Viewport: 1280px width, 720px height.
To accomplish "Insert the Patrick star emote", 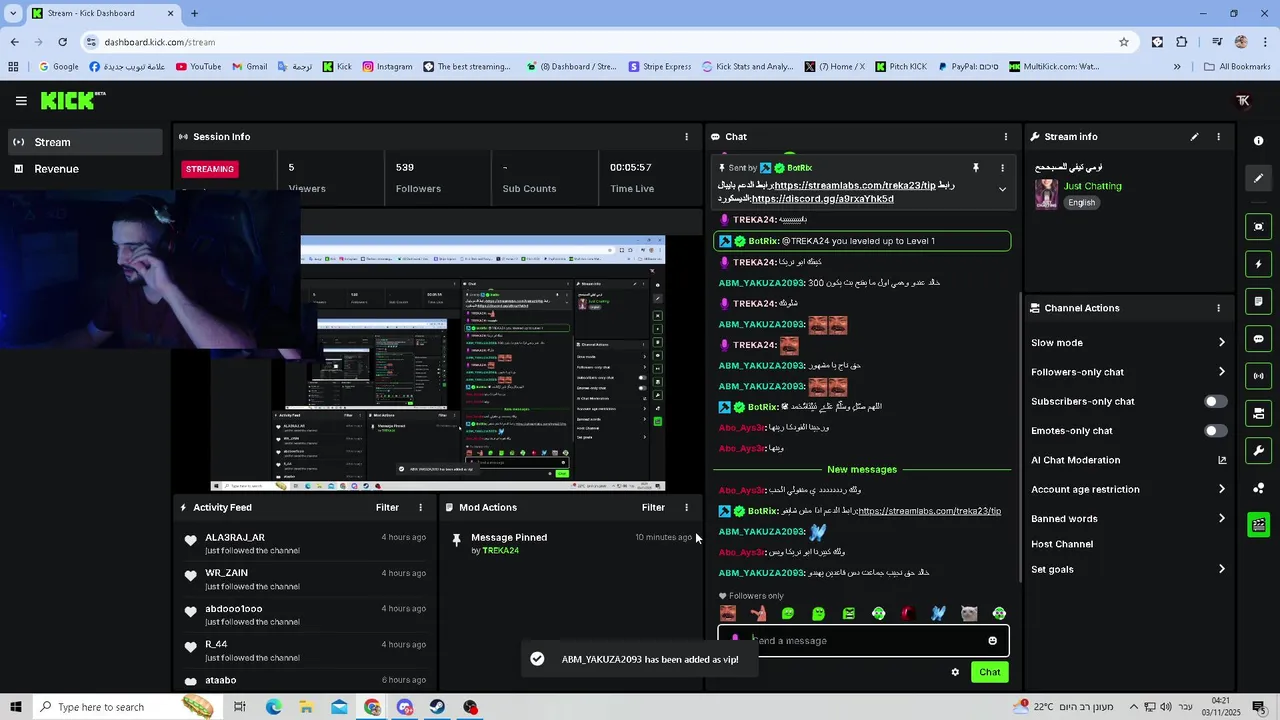I will pyautogui.click(x=758, y=614).
